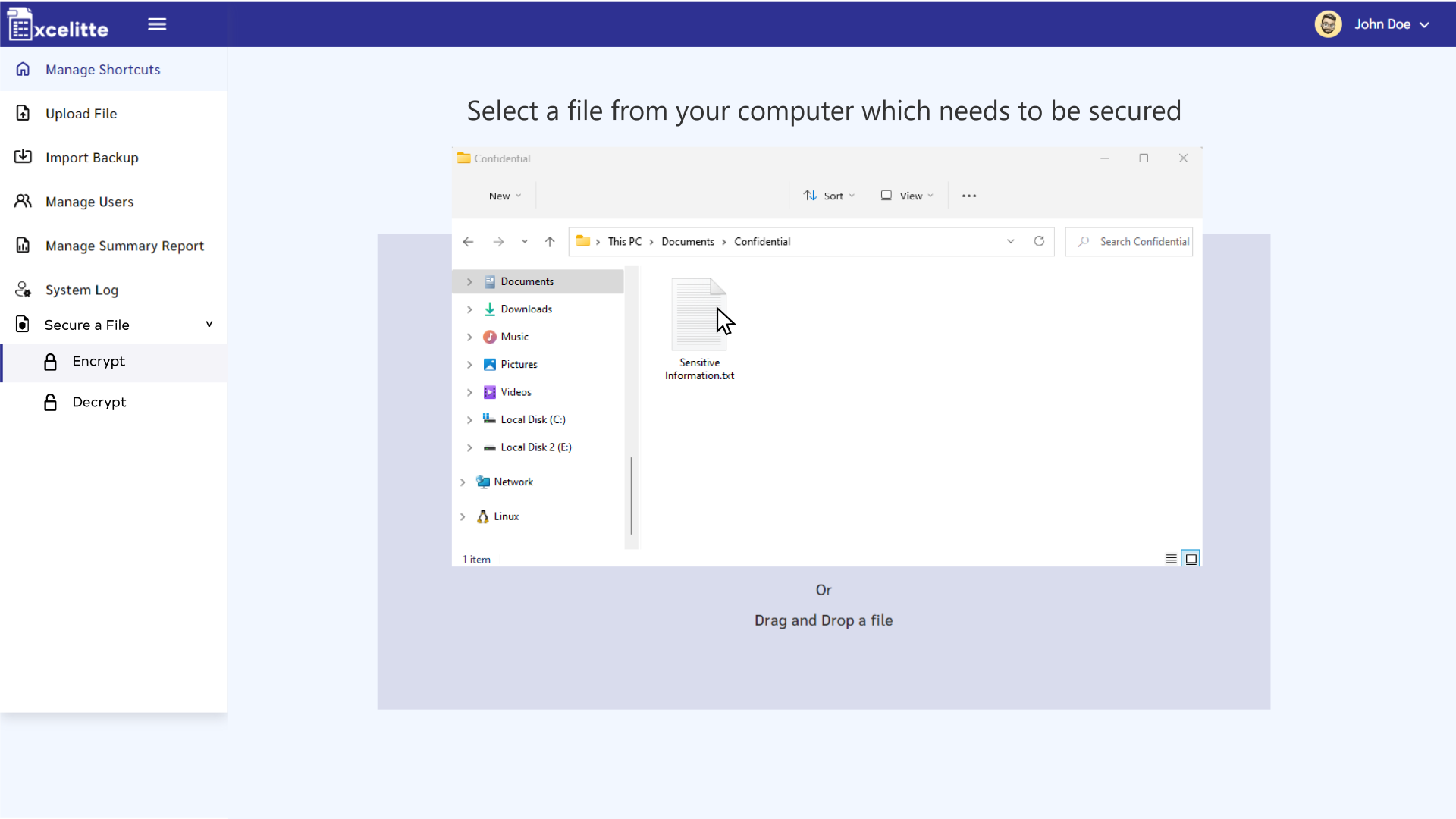
Task: Open the hamburger menu next to the logo
Action: (156, 24)
